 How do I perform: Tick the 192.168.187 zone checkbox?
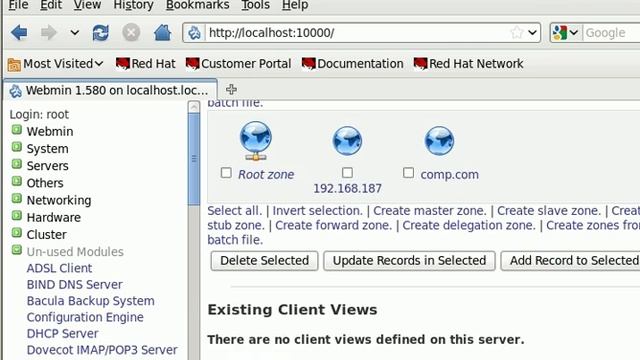[347, 173]
